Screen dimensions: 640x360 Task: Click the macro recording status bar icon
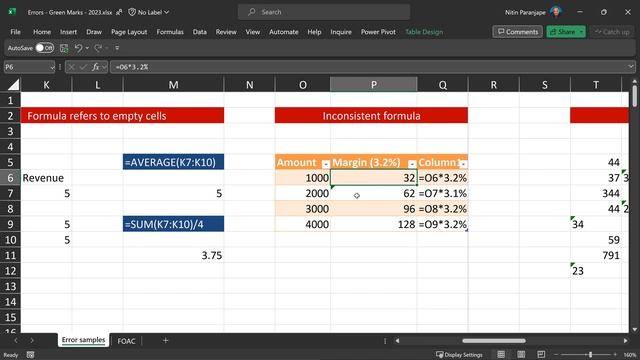(x=31, y=355)
